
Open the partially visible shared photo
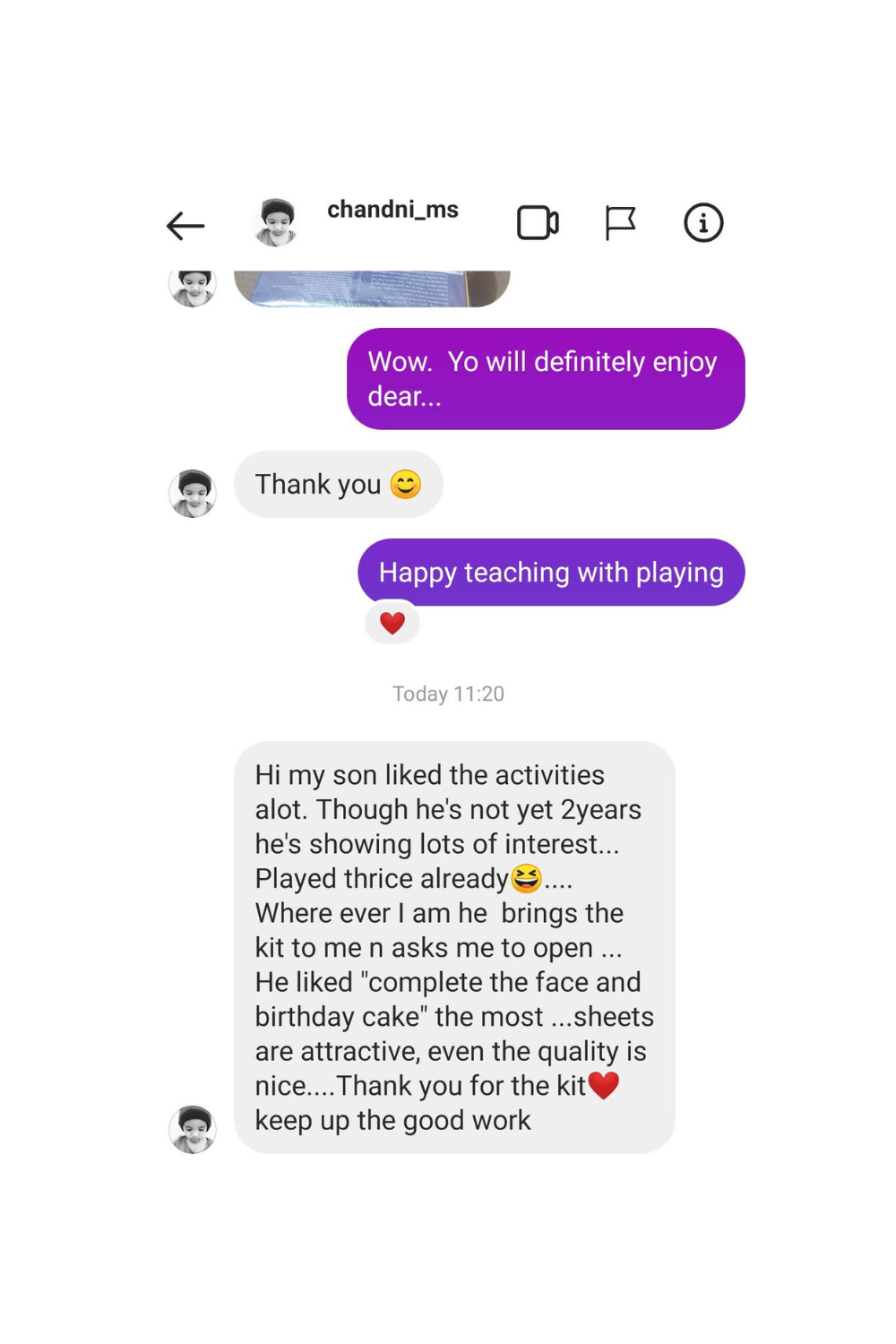pos(372,289)
